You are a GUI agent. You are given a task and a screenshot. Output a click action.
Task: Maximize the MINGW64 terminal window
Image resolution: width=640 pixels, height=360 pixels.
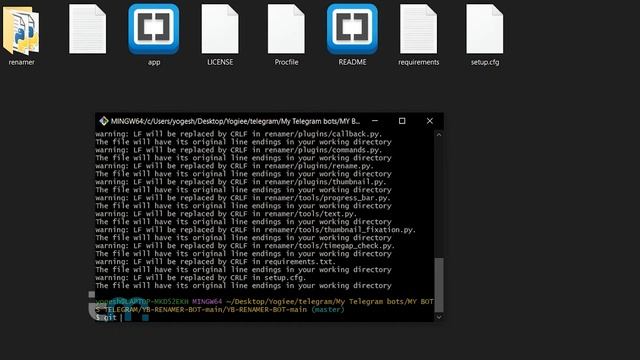pyautogui.click(x=402, y=121)
